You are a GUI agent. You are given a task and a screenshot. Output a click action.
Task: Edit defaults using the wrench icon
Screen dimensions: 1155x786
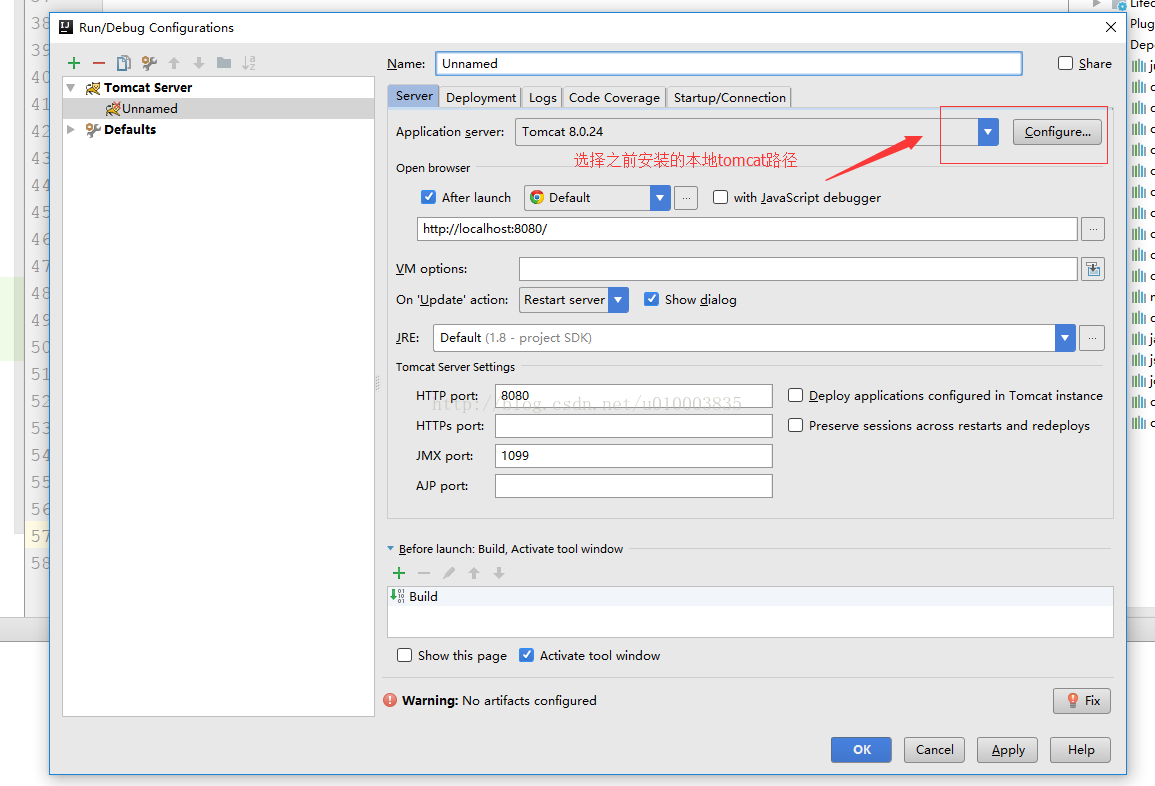[x=149, y=63]
